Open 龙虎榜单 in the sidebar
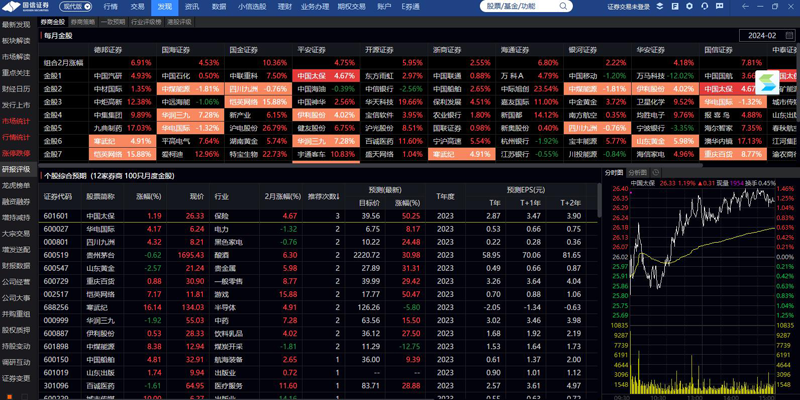The height and width of the screenshot is (400, 800). [x=16, y=185]
